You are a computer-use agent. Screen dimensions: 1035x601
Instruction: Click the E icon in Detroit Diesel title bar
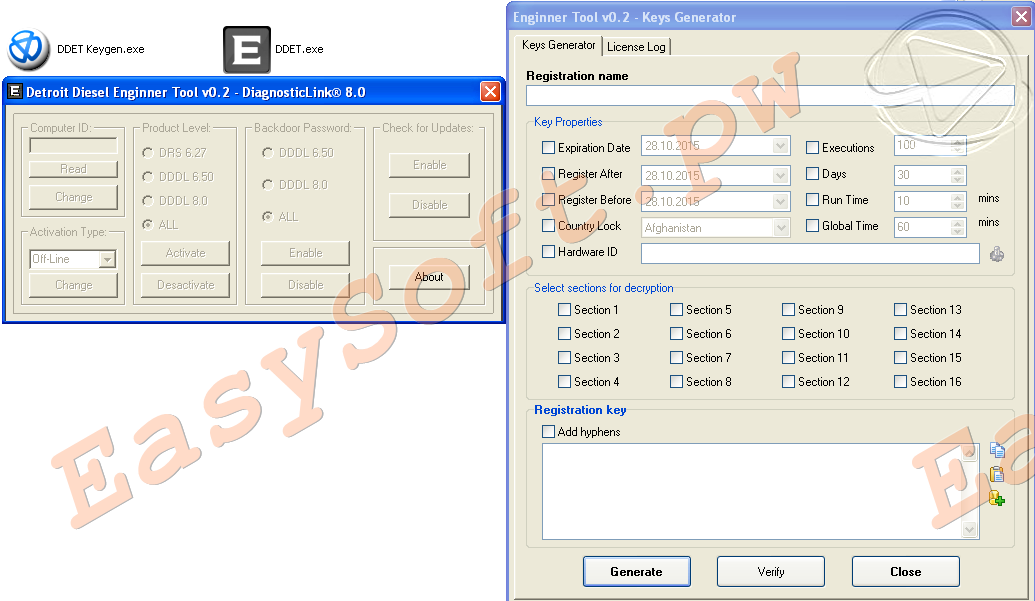[15, 92]
